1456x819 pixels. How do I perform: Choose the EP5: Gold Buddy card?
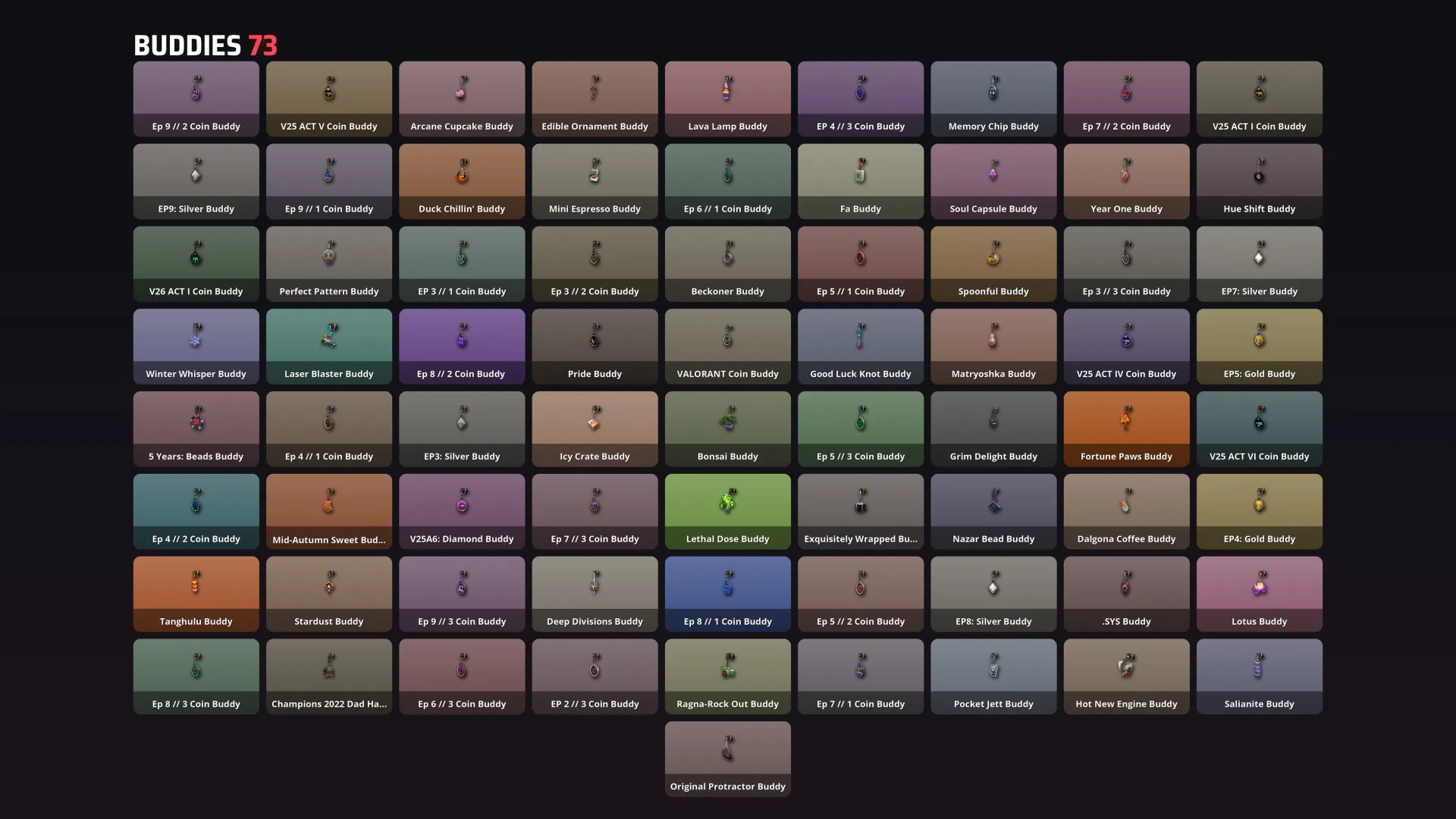[x=1260, y=347]
